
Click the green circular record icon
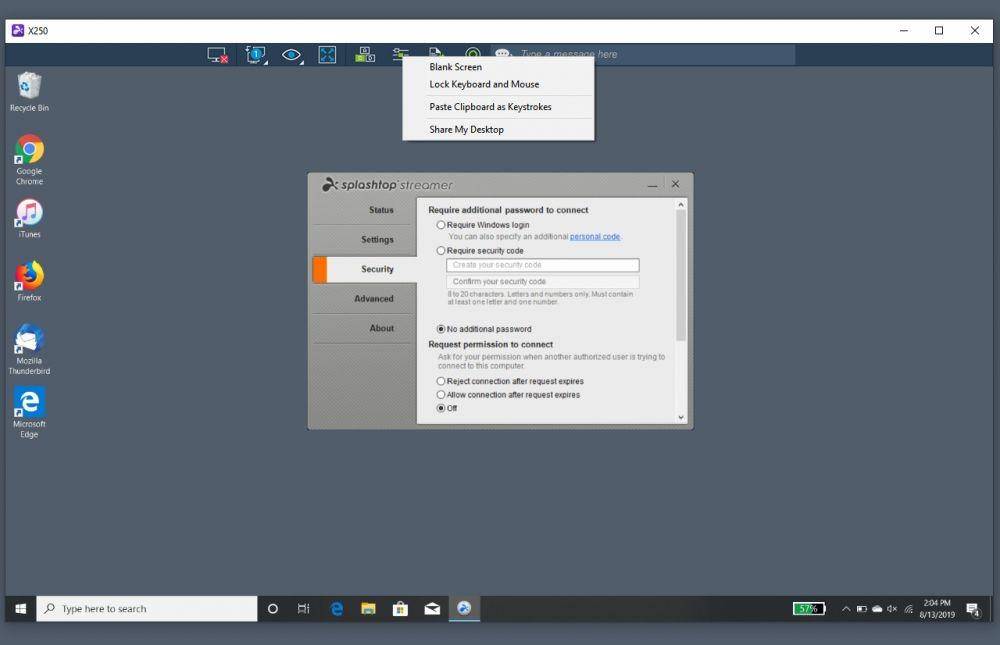[473, 53]
